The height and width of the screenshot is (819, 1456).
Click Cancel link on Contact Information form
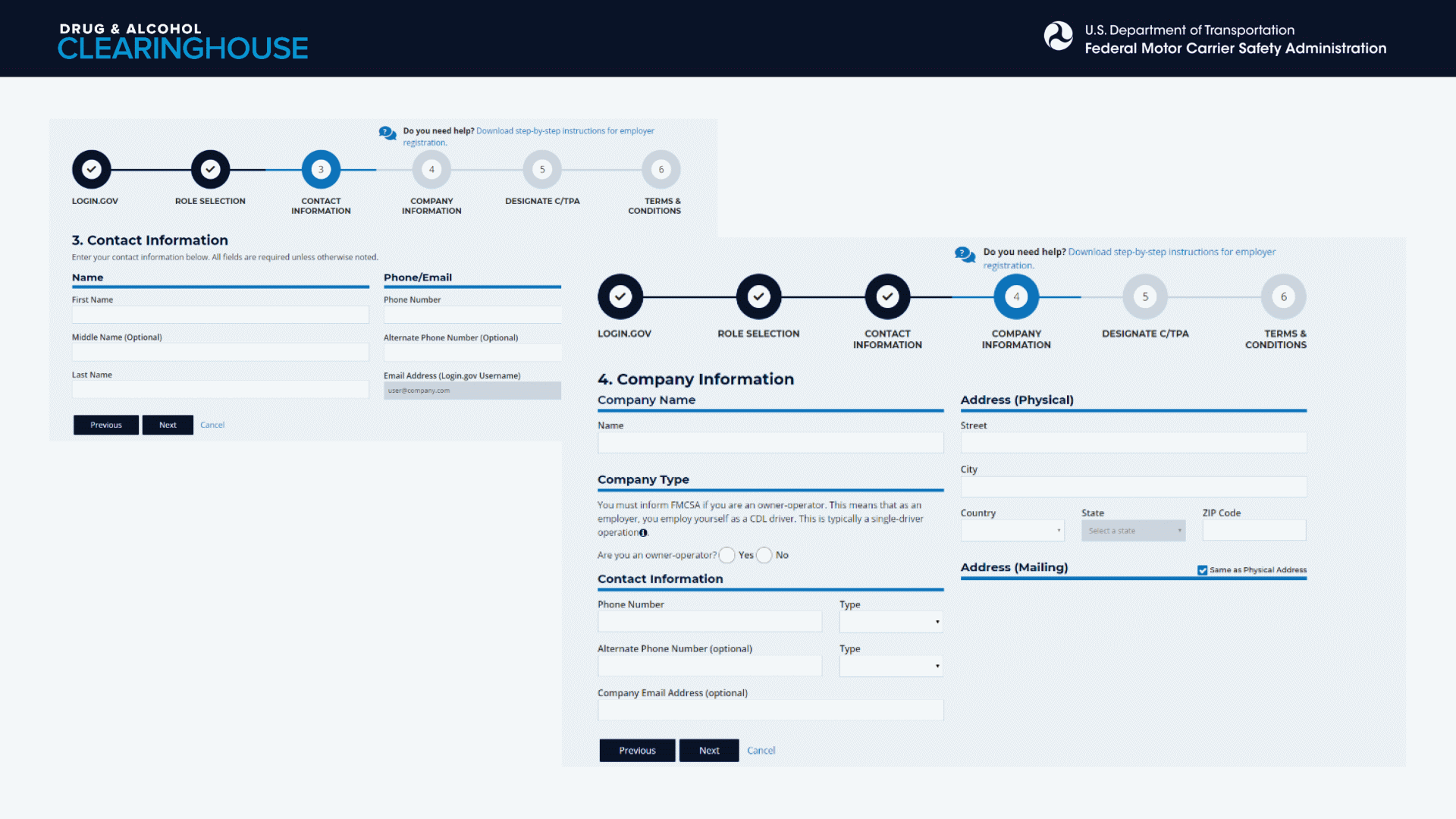(212, 425)
